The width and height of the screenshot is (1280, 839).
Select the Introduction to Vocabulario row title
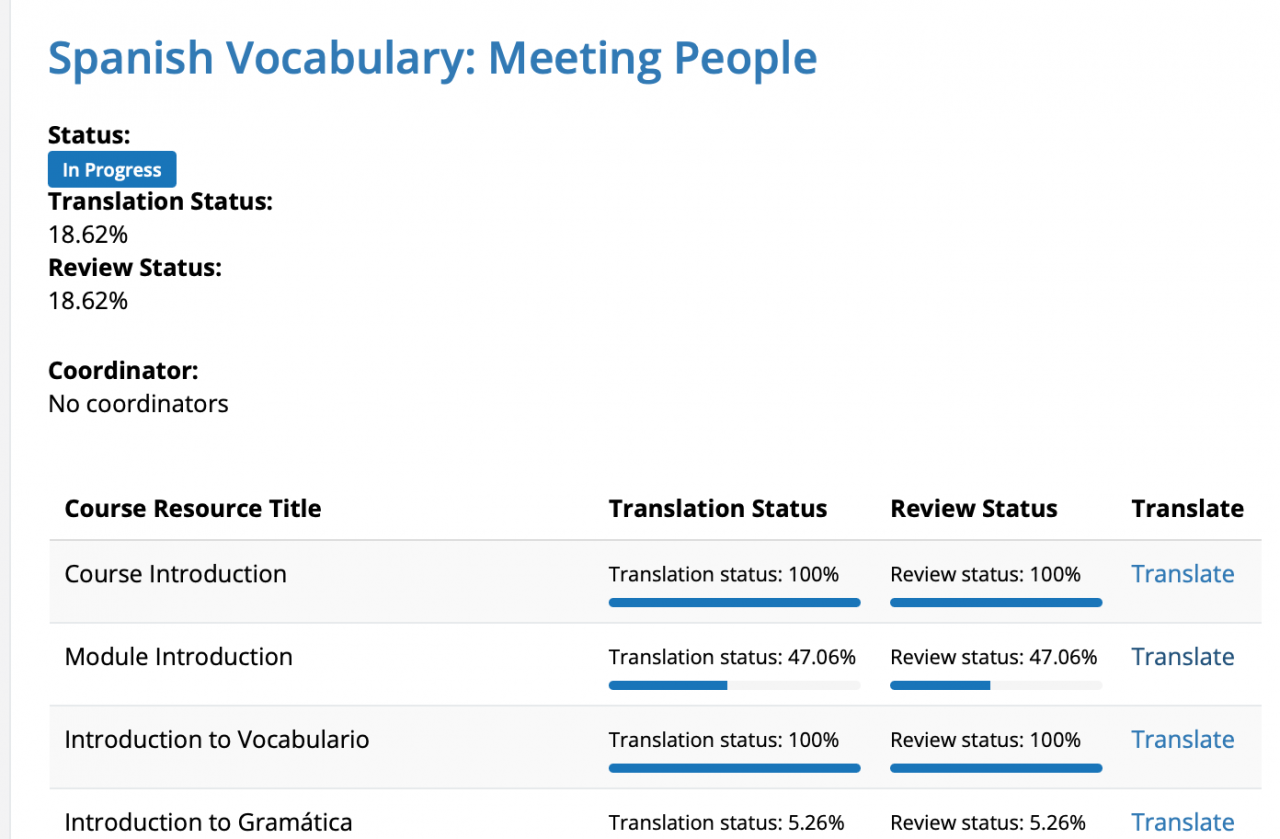coord(217,740)
